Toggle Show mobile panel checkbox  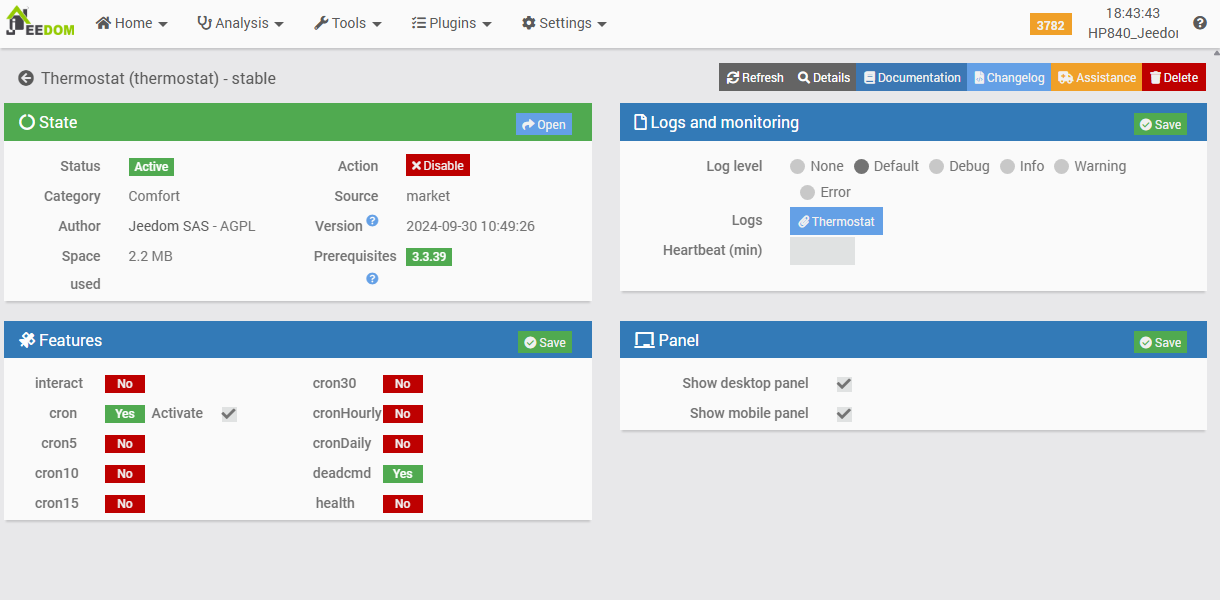844,414
